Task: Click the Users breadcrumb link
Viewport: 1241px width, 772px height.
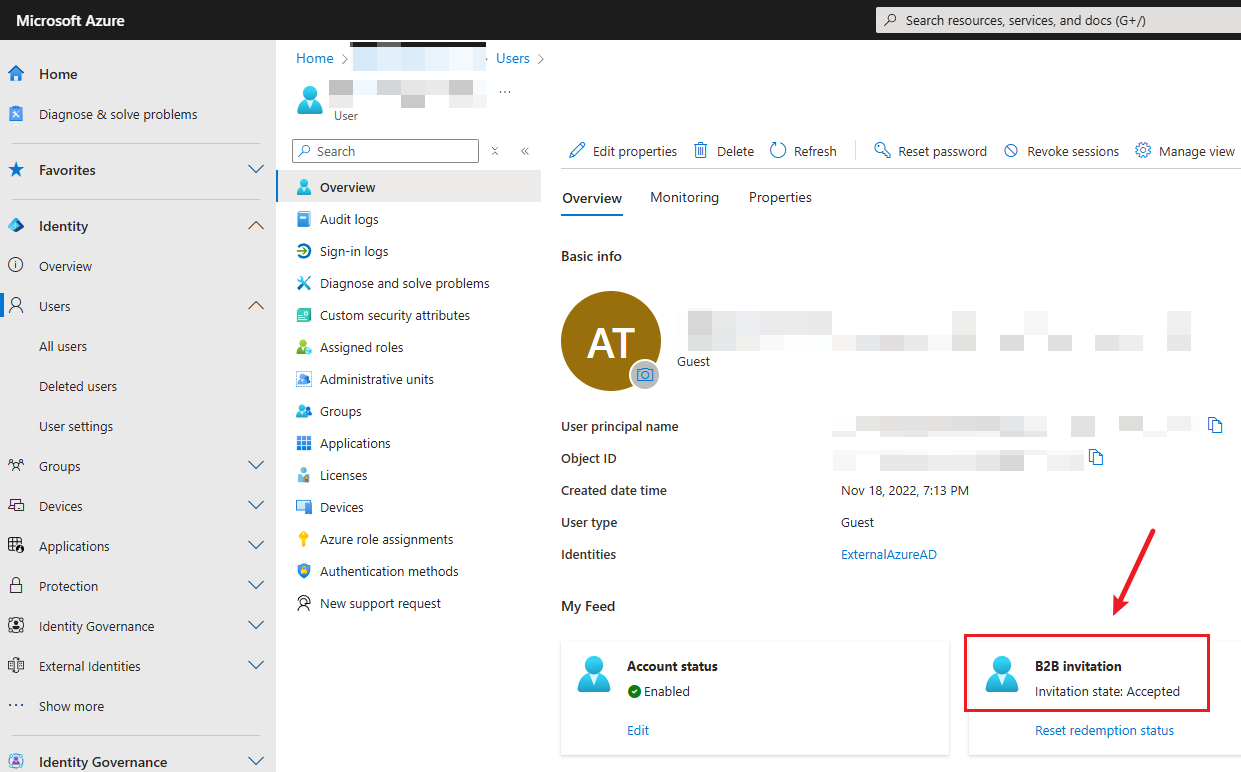Action: pos(513,59)
